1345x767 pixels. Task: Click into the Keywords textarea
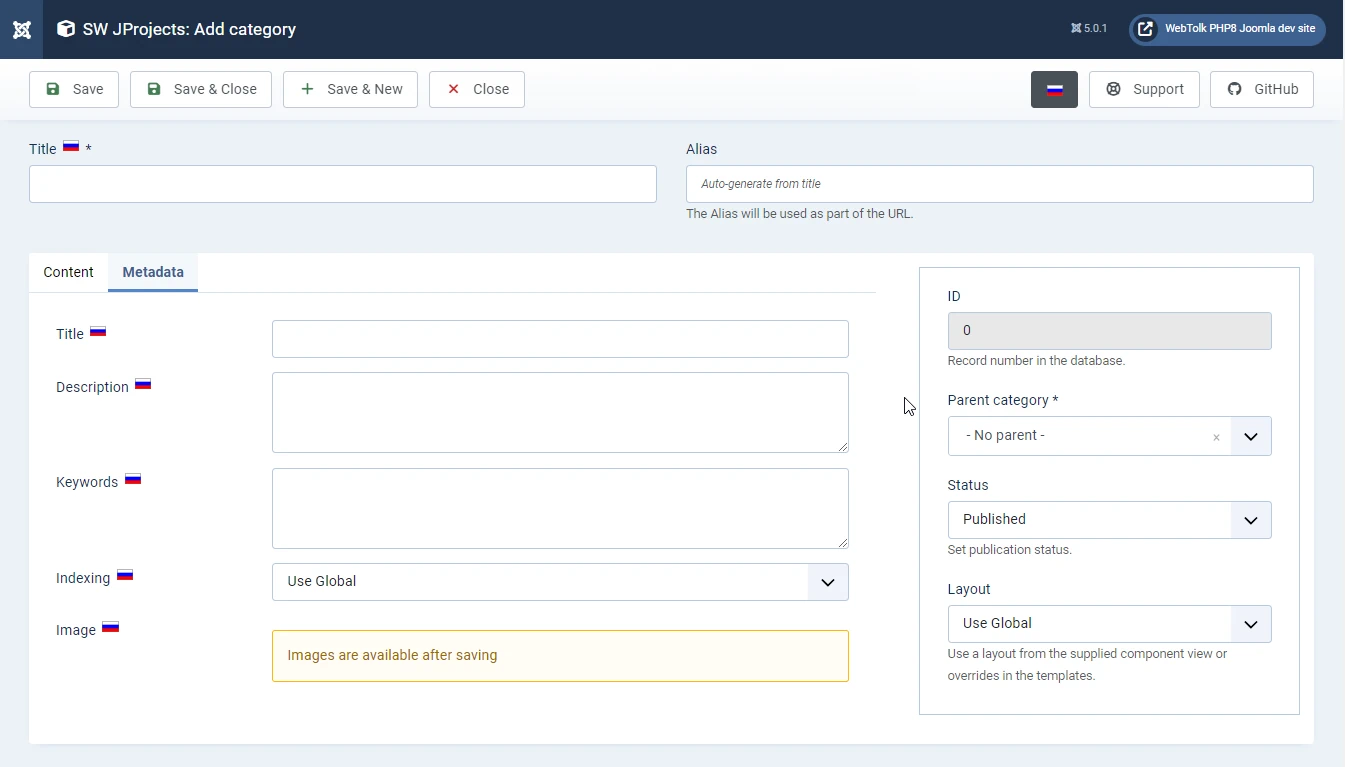[560, 508]
